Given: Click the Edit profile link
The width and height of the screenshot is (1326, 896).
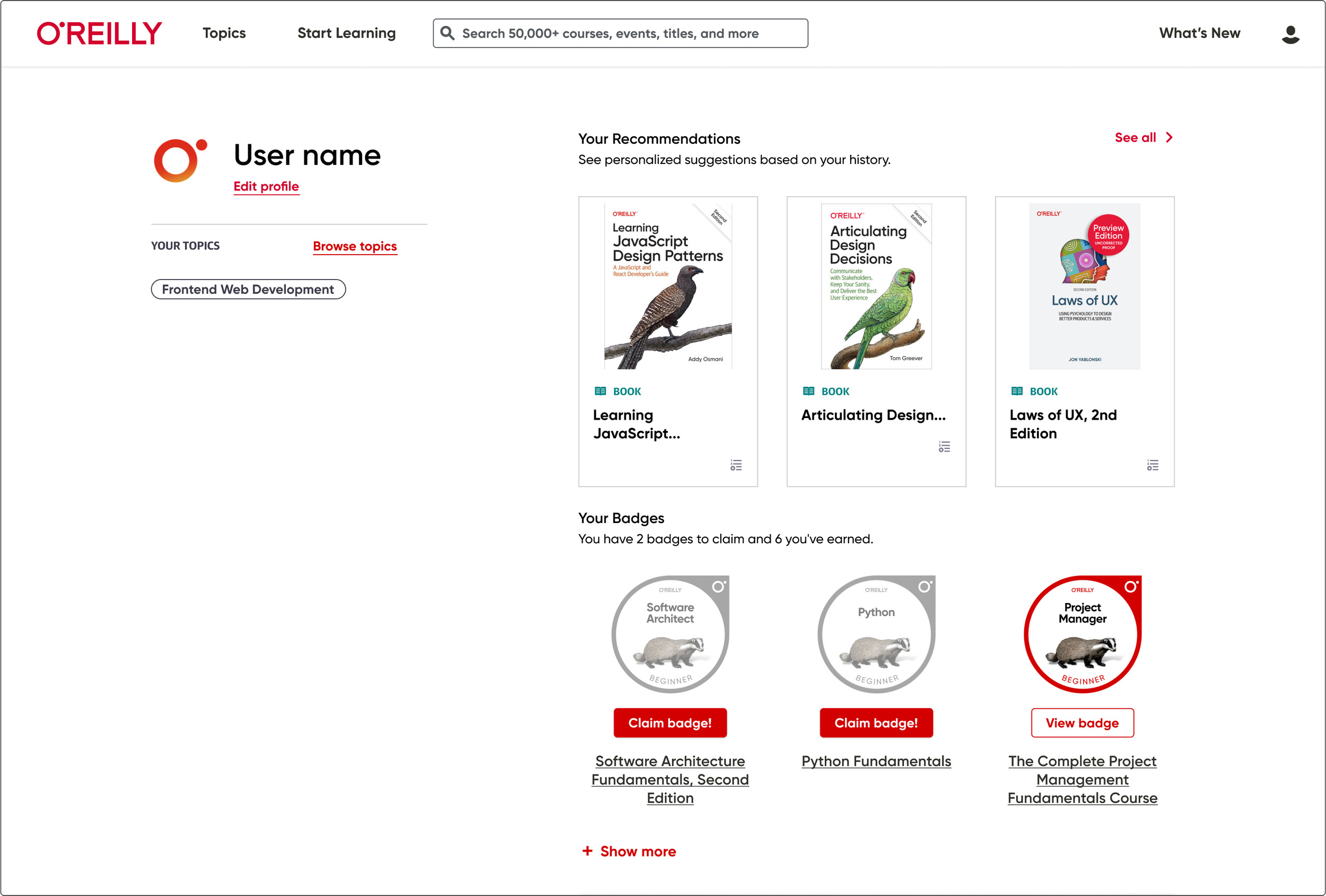Looking at the screenshot, I should (x=266, y=187).
